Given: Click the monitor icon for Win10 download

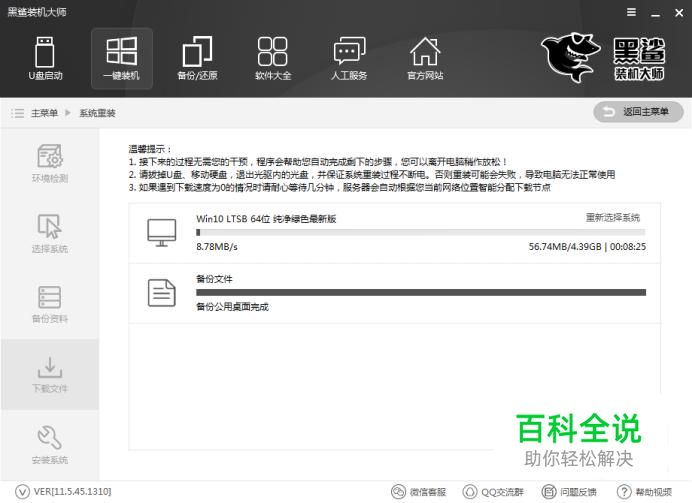Looking at the screenshot, I should pos(162,233).
